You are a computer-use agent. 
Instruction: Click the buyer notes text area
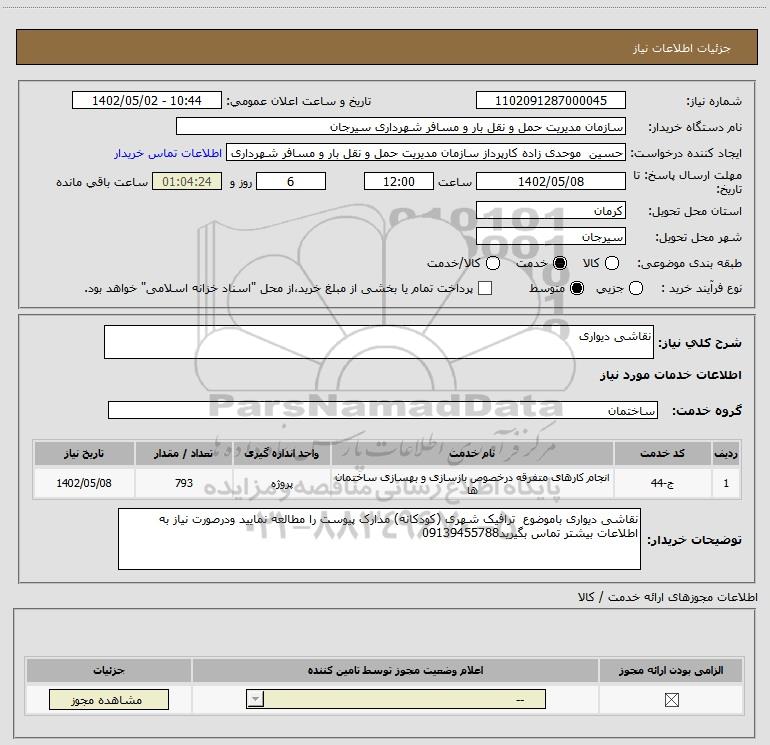coord(379,539)
